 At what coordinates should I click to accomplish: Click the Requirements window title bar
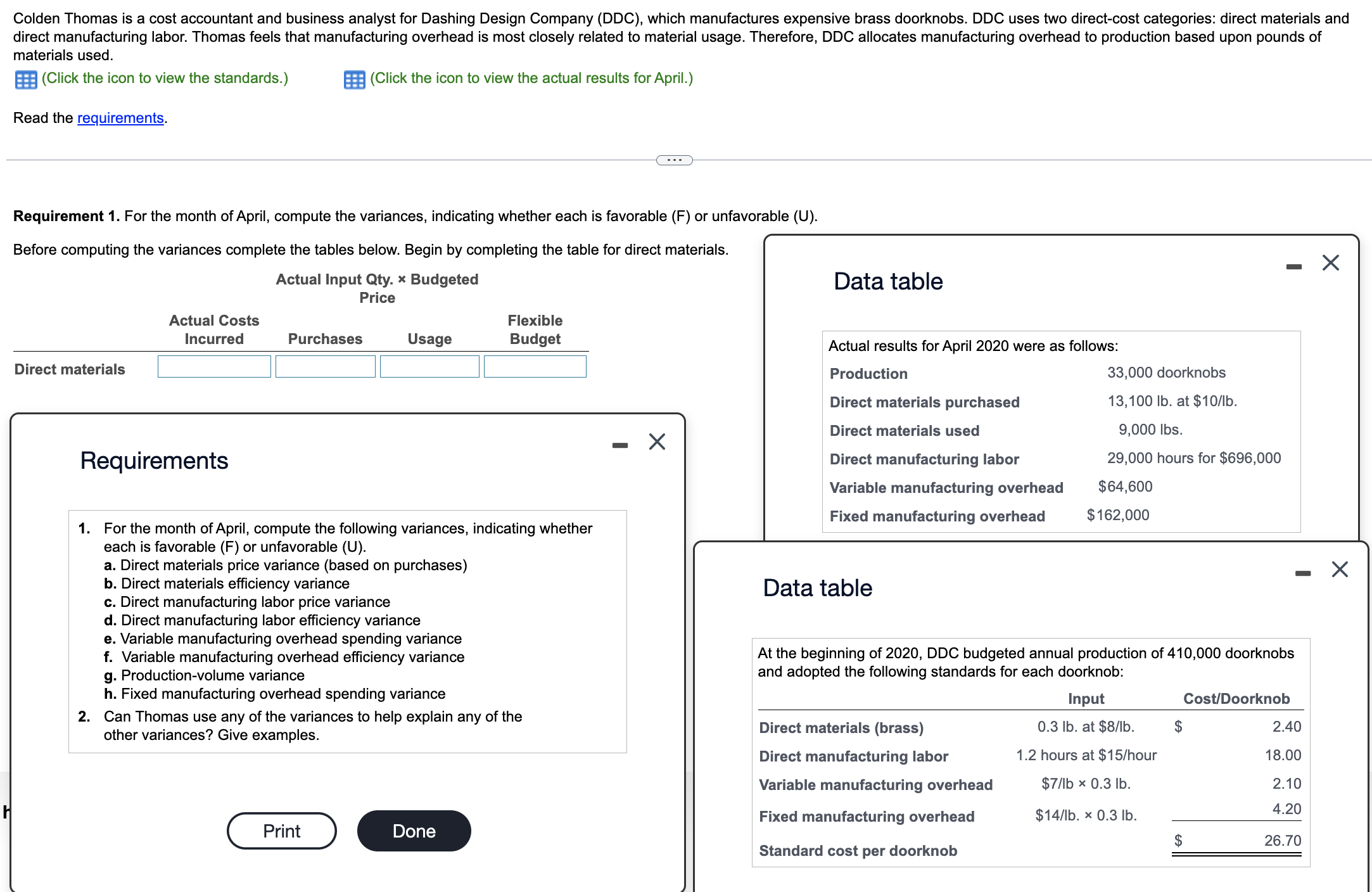click(x=154, y=461)
